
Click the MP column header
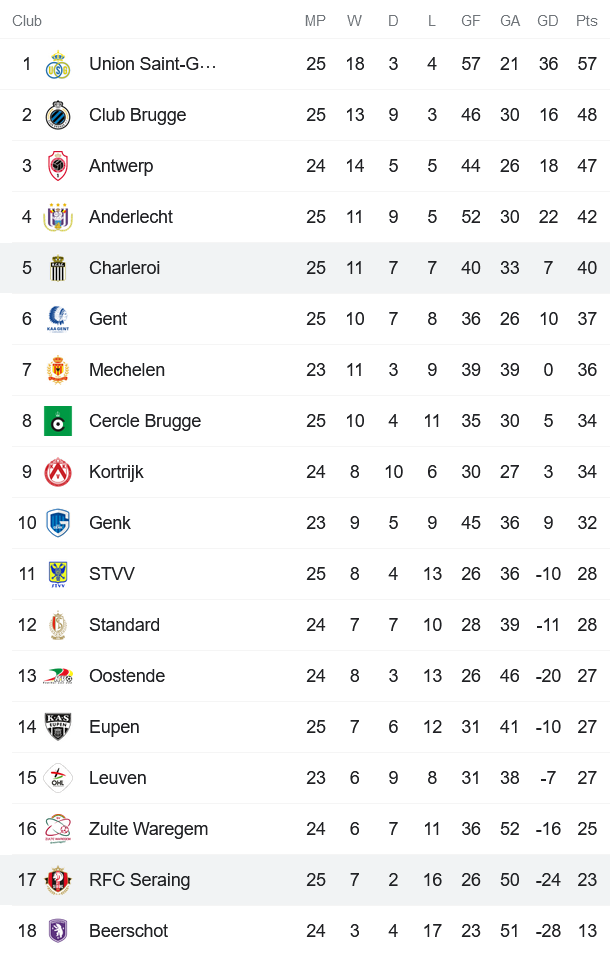316,20
